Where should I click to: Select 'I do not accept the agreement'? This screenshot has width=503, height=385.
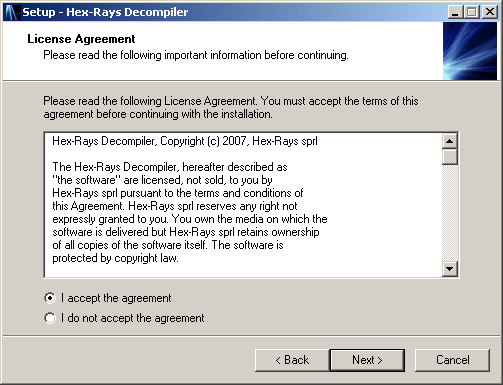tap(50, 318)
